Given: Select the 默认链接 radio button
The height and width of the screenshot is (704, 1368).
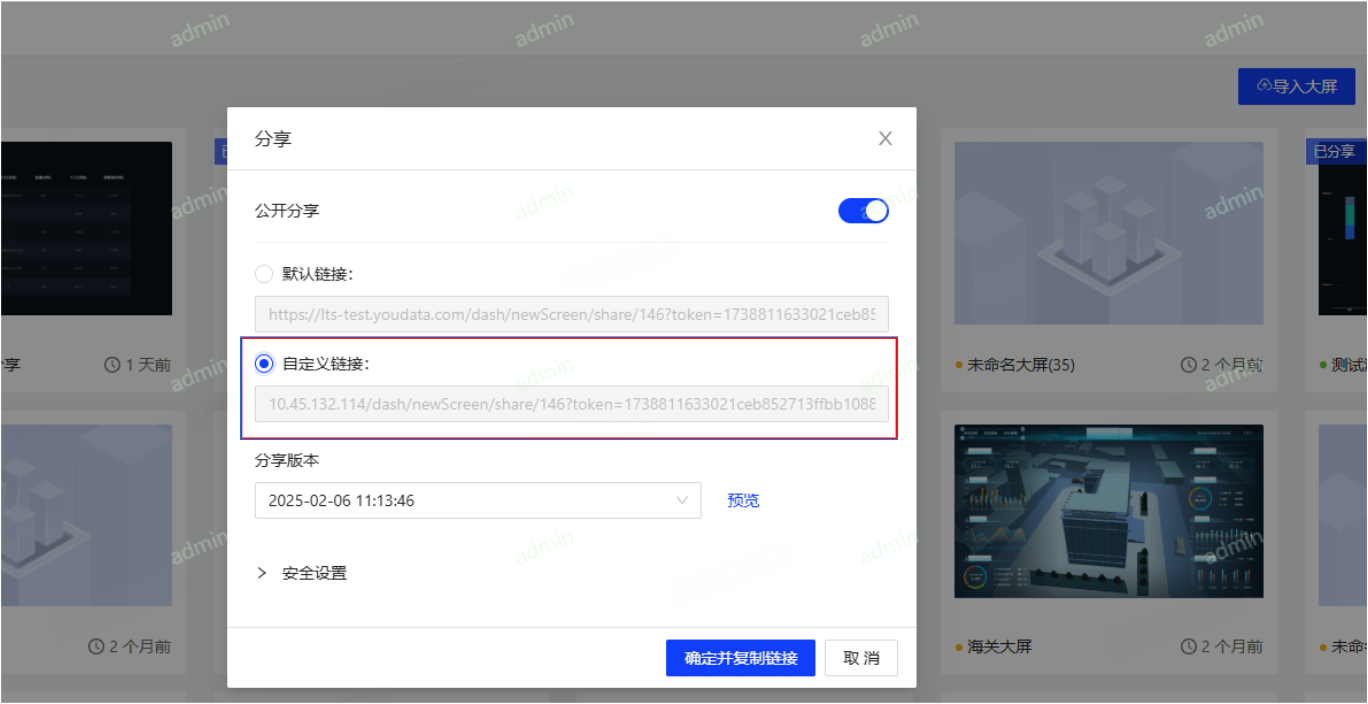Looking at the screenshot, I should [264, 274].
